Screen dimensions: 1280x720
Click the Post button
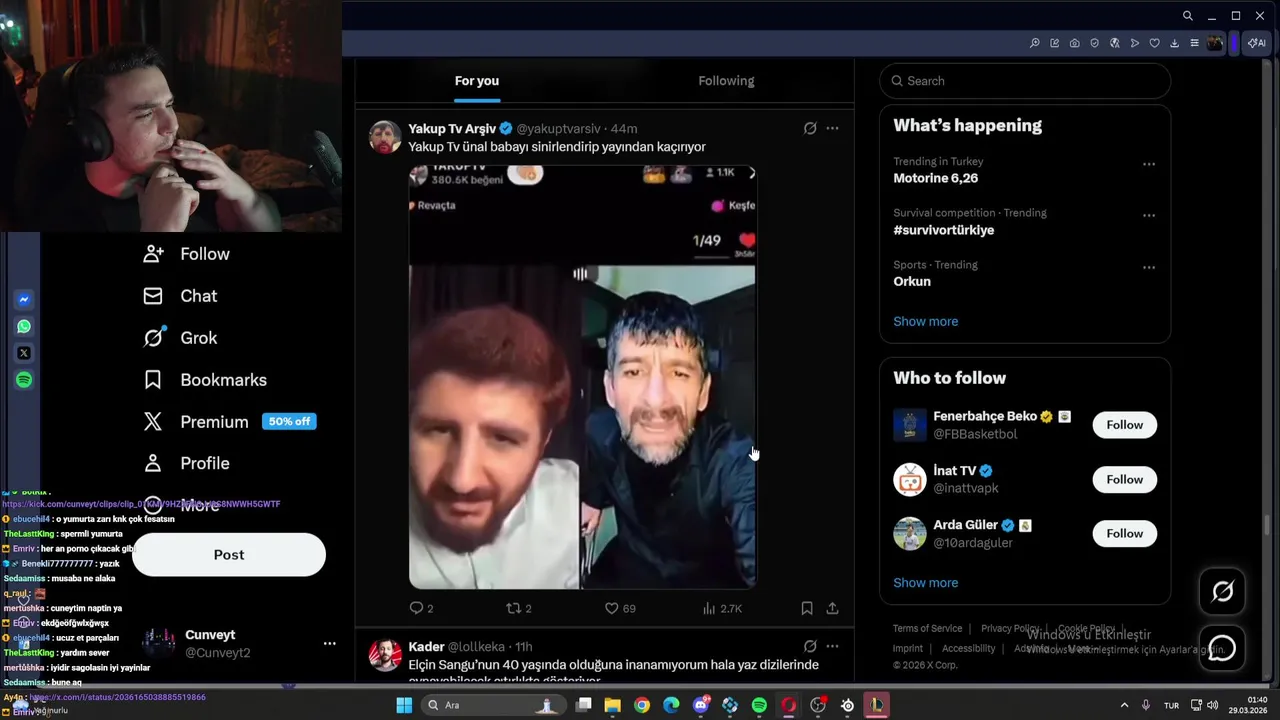click(229, 555)
